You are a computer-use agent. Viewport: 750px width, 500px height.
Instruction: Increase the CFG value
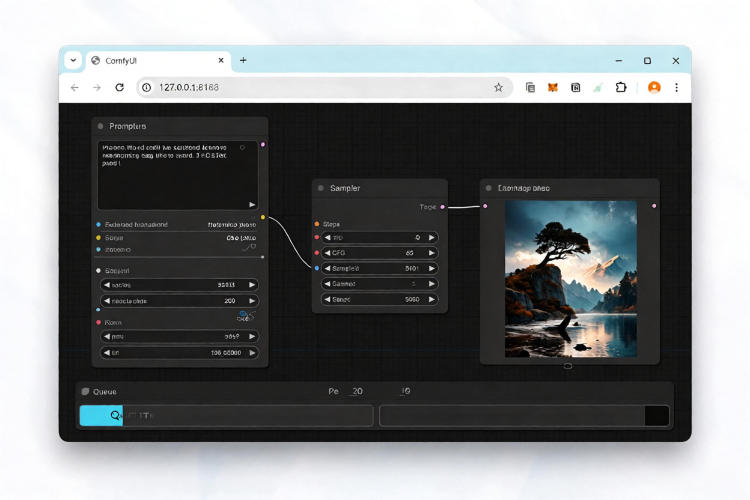pos(431,253)
